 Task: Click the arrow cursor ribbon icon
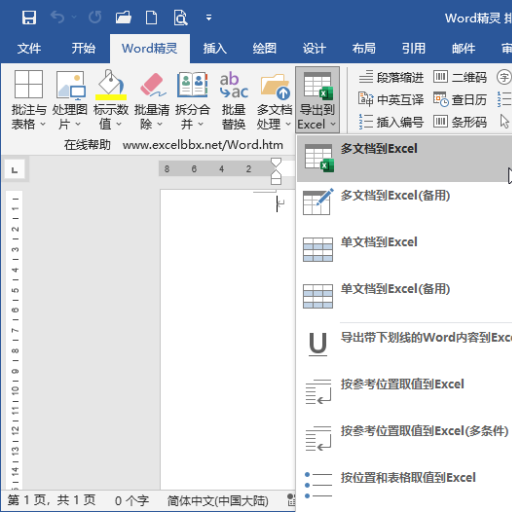coord(505,121)
